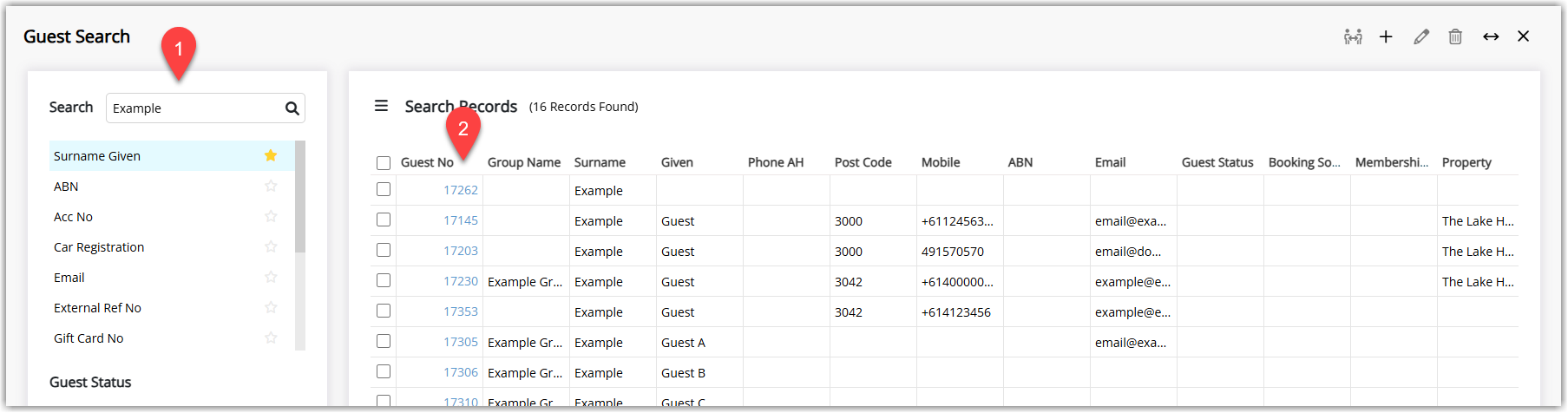Favorite the Acc No star
The width and height of the screenshot is (1568, 413).
pos(271,216)
